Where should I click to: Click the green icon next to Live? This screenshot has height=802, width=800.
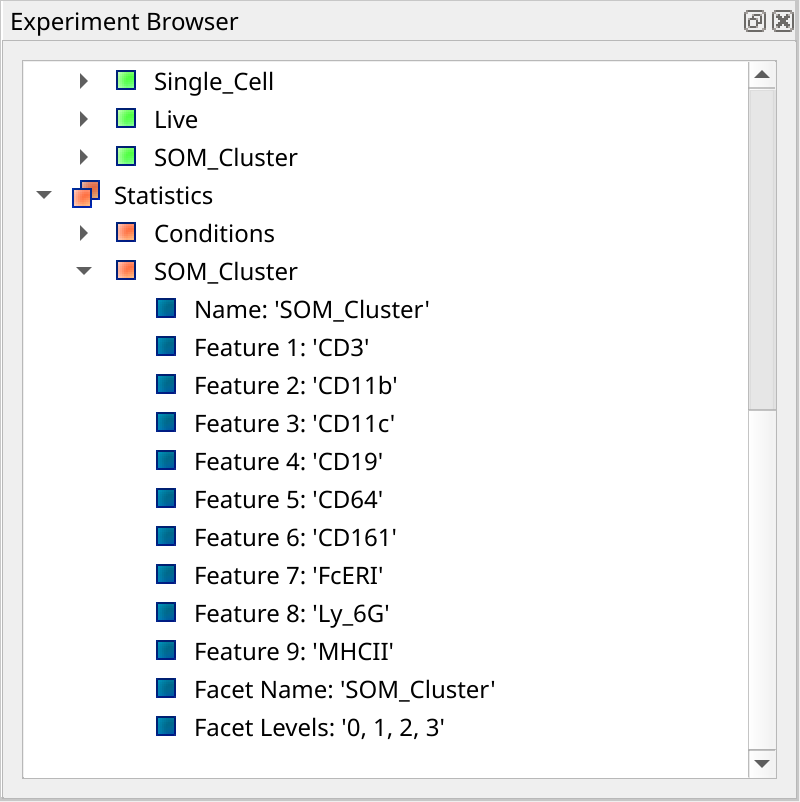click(x=126, y=119)
